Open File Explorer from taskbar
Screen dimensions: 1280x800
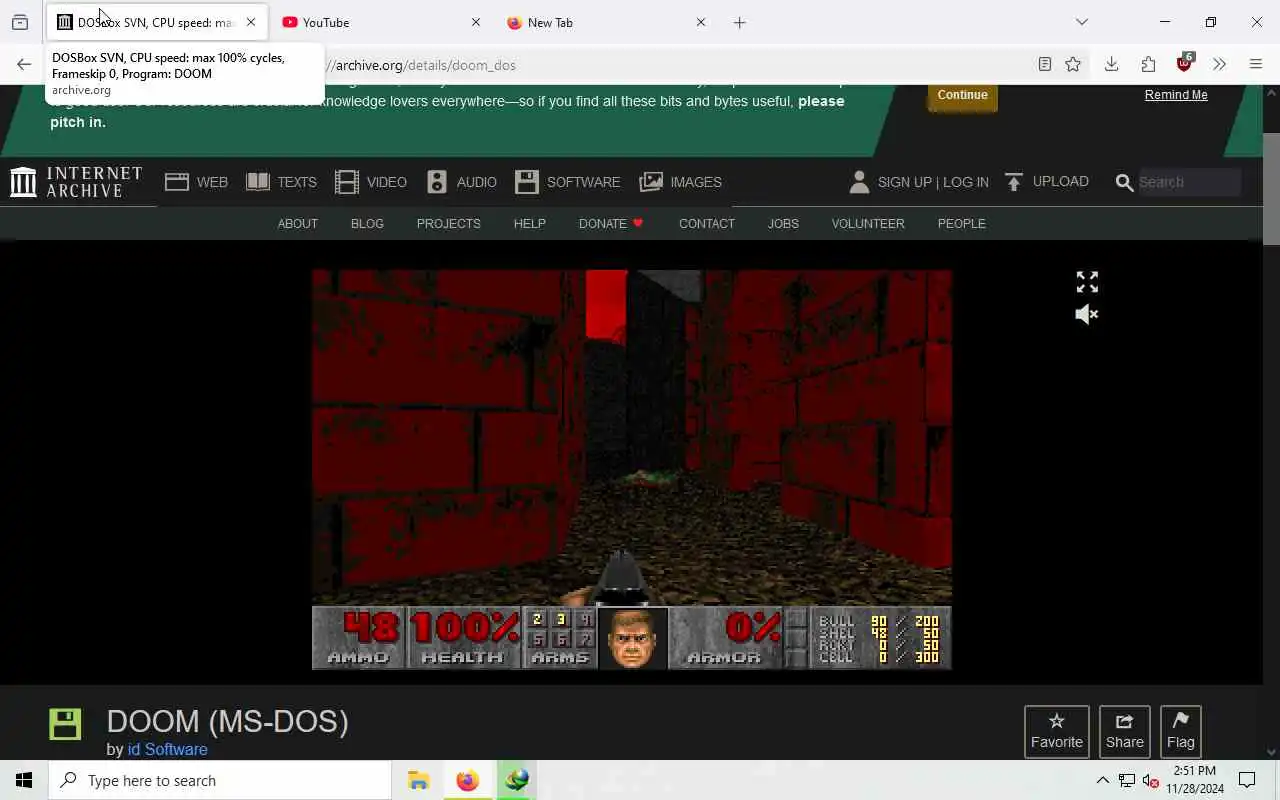coord(418,780)
